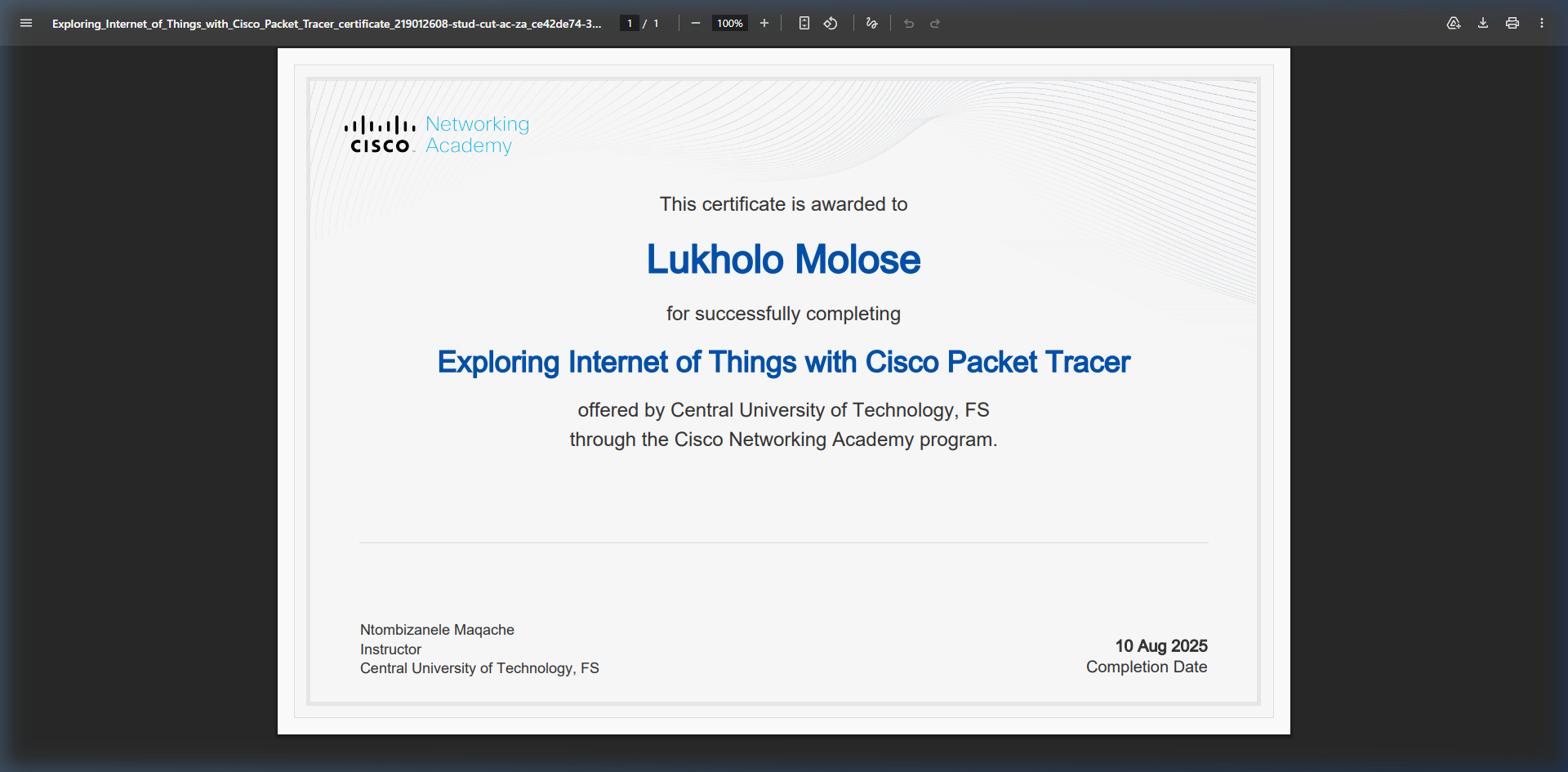Click the current page number field
This screenshot has height=772, width=1568.
630,23
